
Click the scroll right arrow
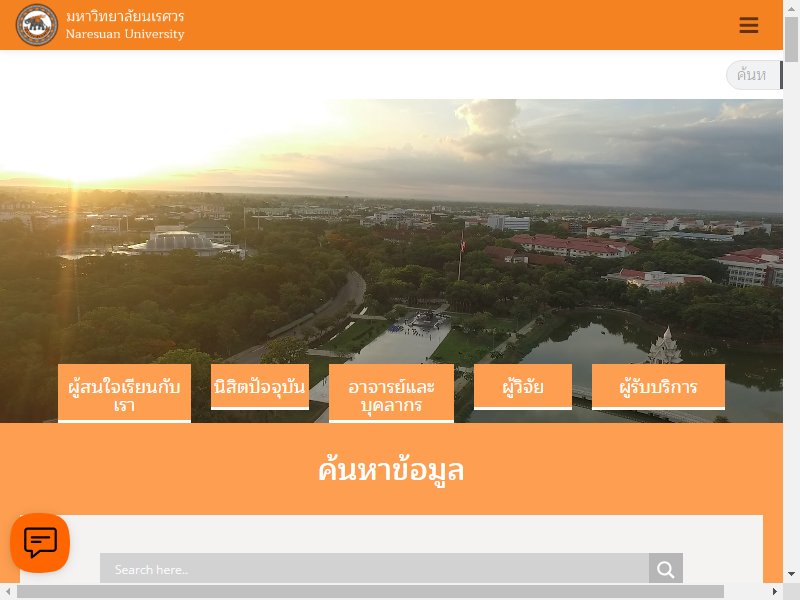click(x=775, y=592)
